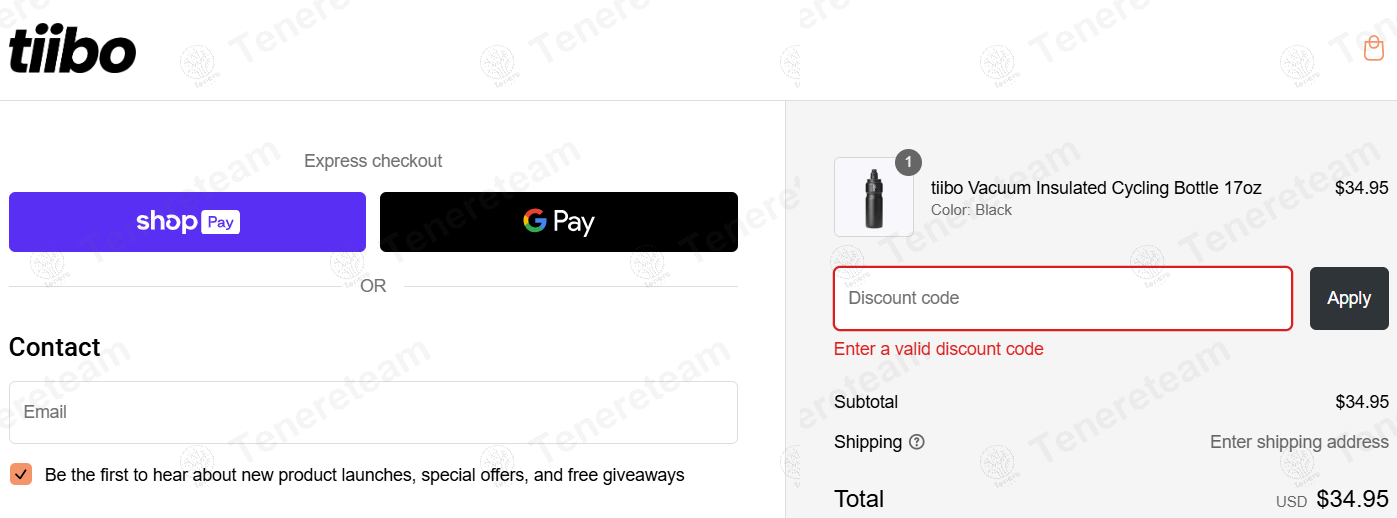
Task: Focus the Discount code field
Action: [x=1063, y=298]
